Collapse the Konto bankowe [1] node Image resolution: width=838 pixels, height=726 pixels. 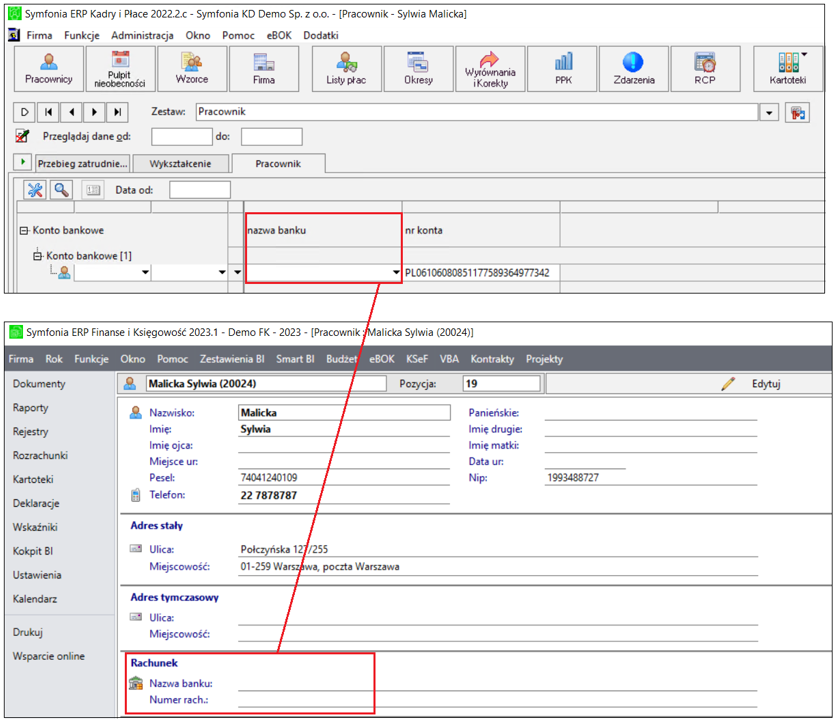click(37, 256)
